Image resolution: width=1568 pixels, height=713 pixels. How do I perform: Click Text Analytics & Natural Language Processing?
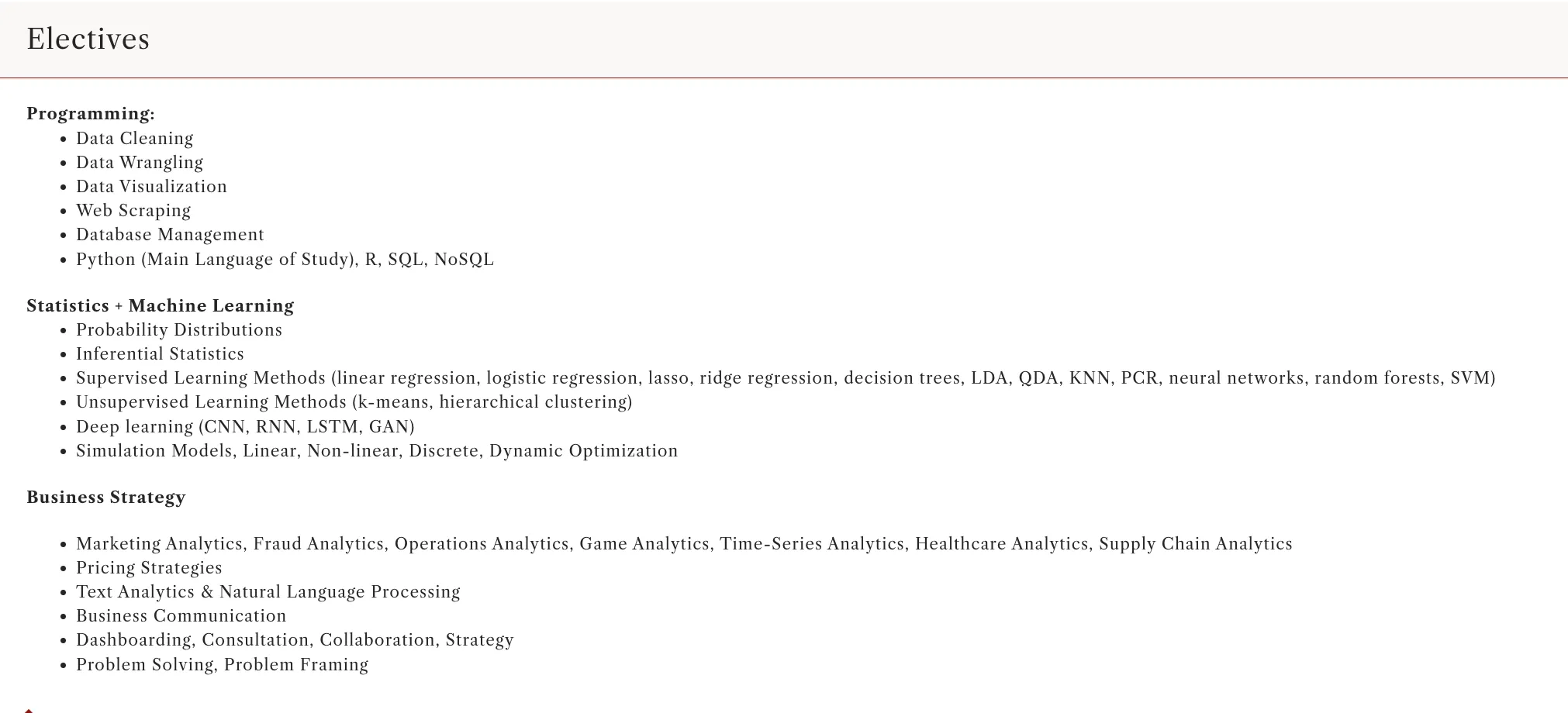pyautogui.click(x=268, y=592)
